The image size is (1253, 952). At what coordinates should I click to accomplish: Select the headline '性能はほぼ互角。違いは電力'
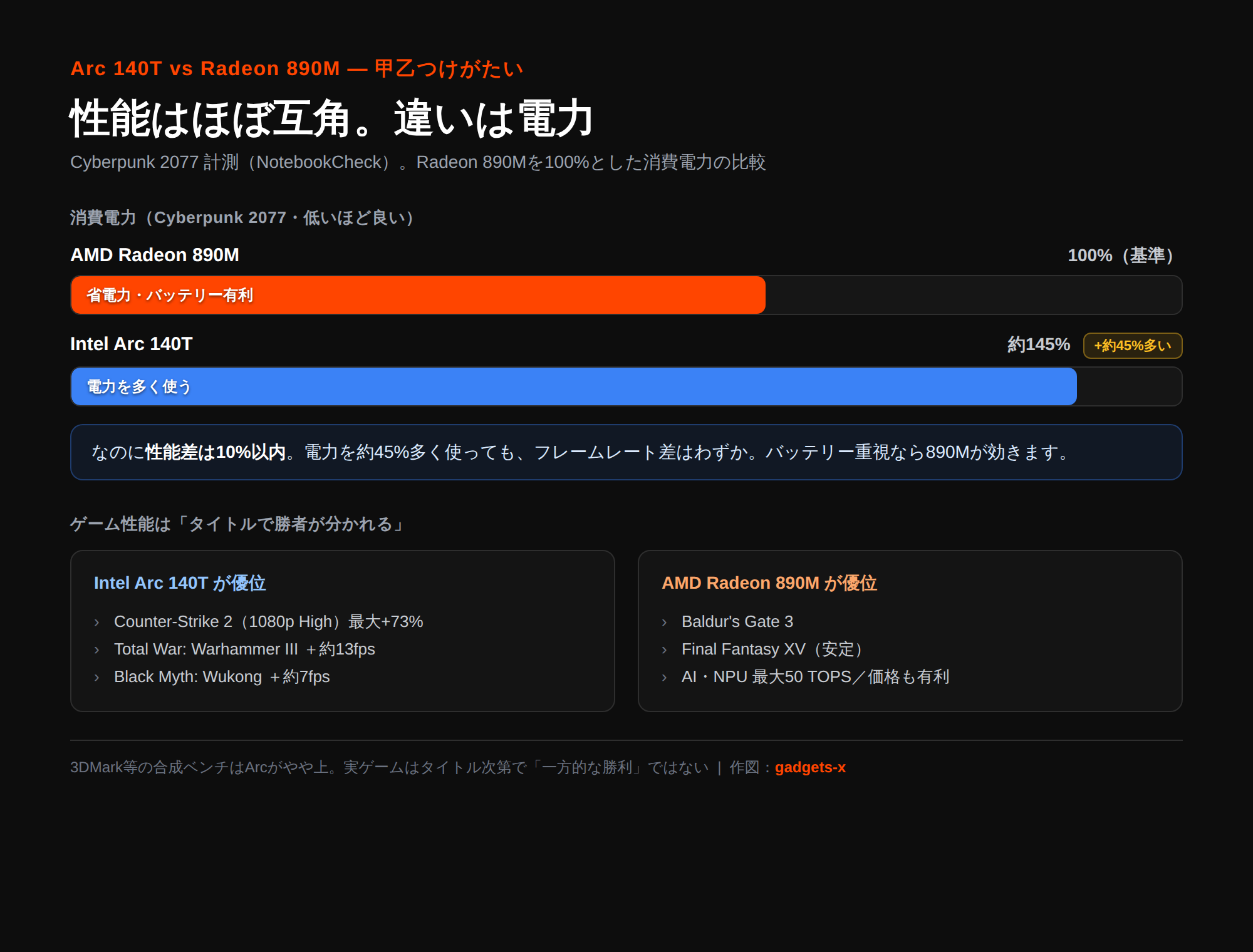tap(331, 118)
